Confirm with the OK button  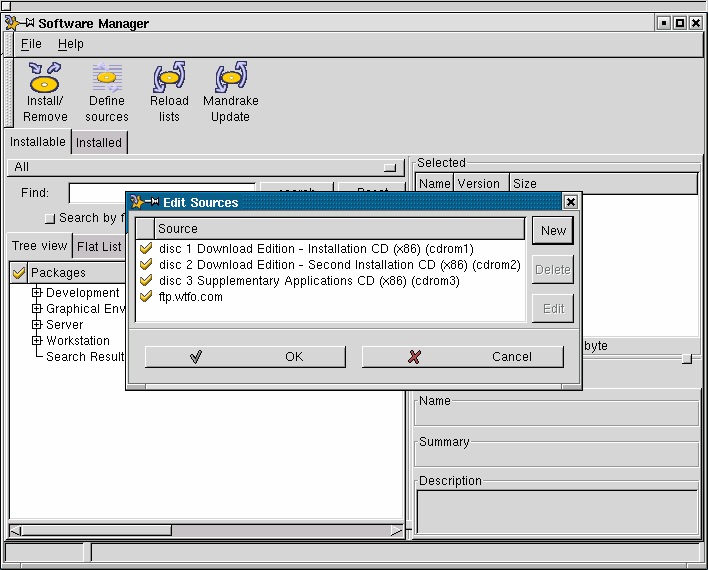[x=245, y=357]
